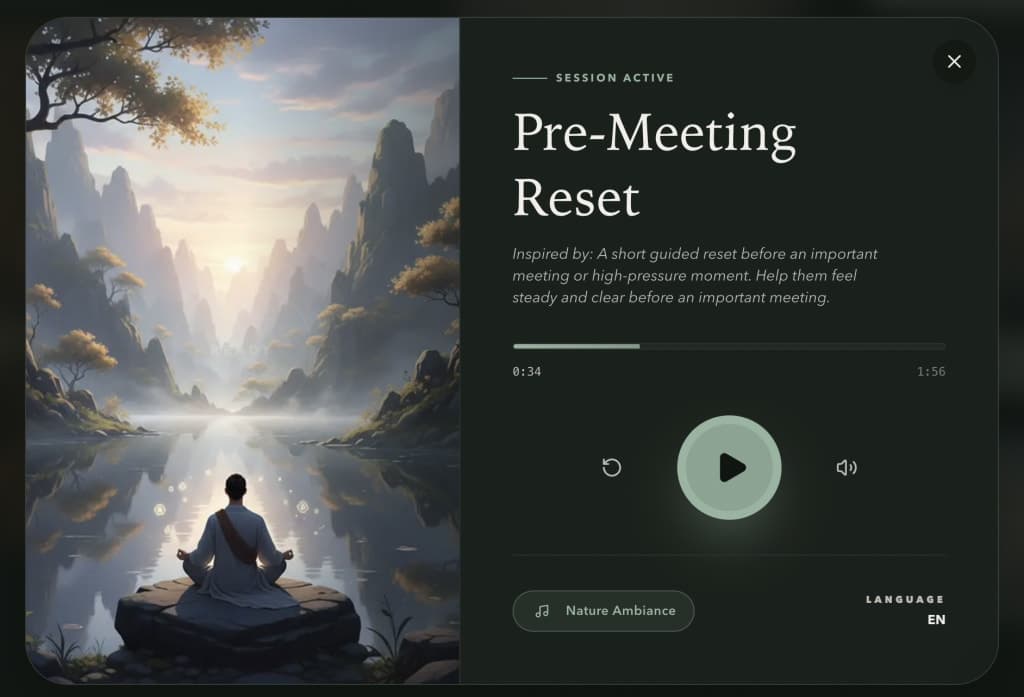The image size is (1024, 697).
Task: Jump ahead on the unfilled part of the progress bar
Action: (x=793, y=346)
